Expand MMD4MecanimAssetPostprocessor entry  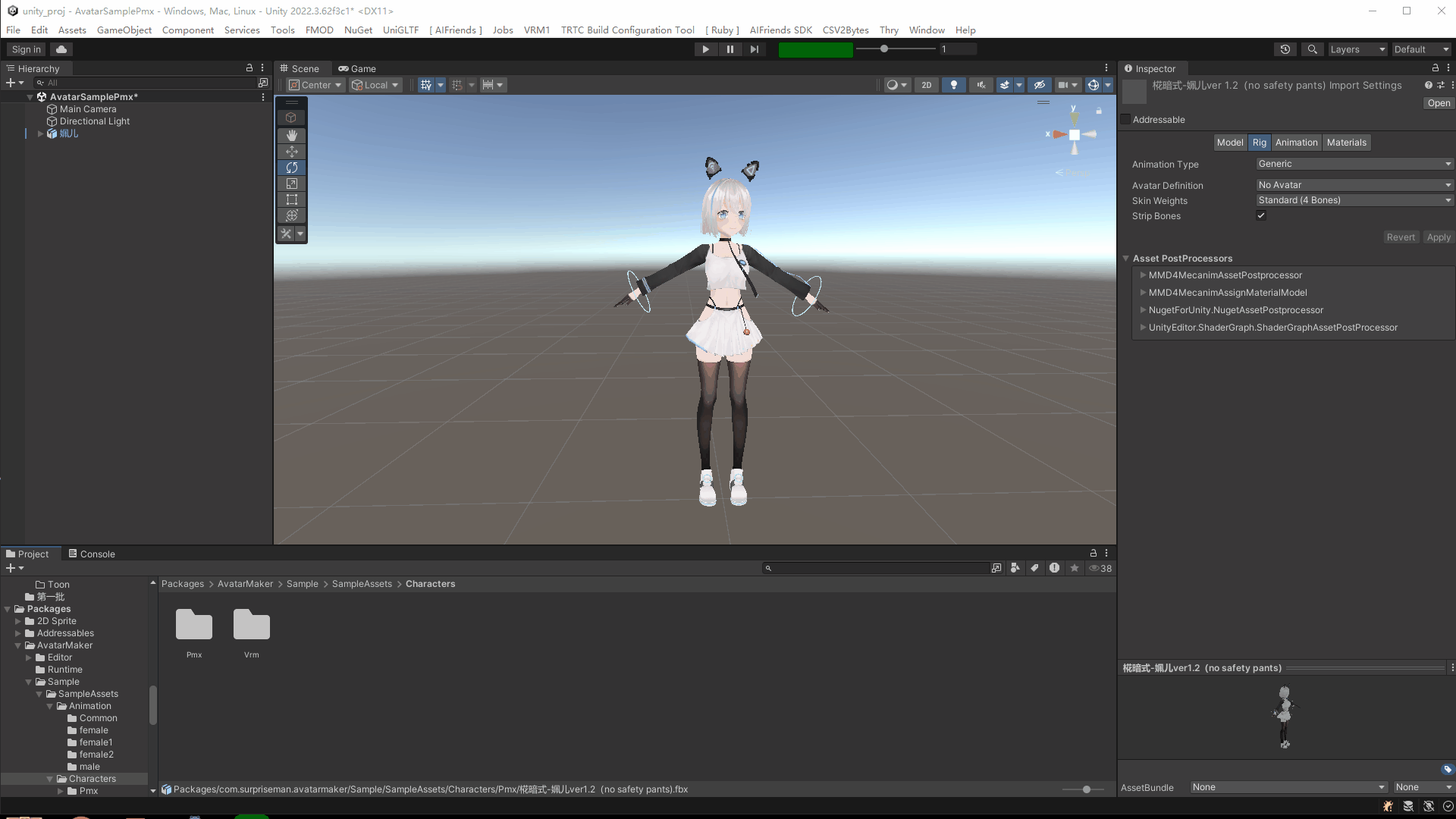[1143, 275]
